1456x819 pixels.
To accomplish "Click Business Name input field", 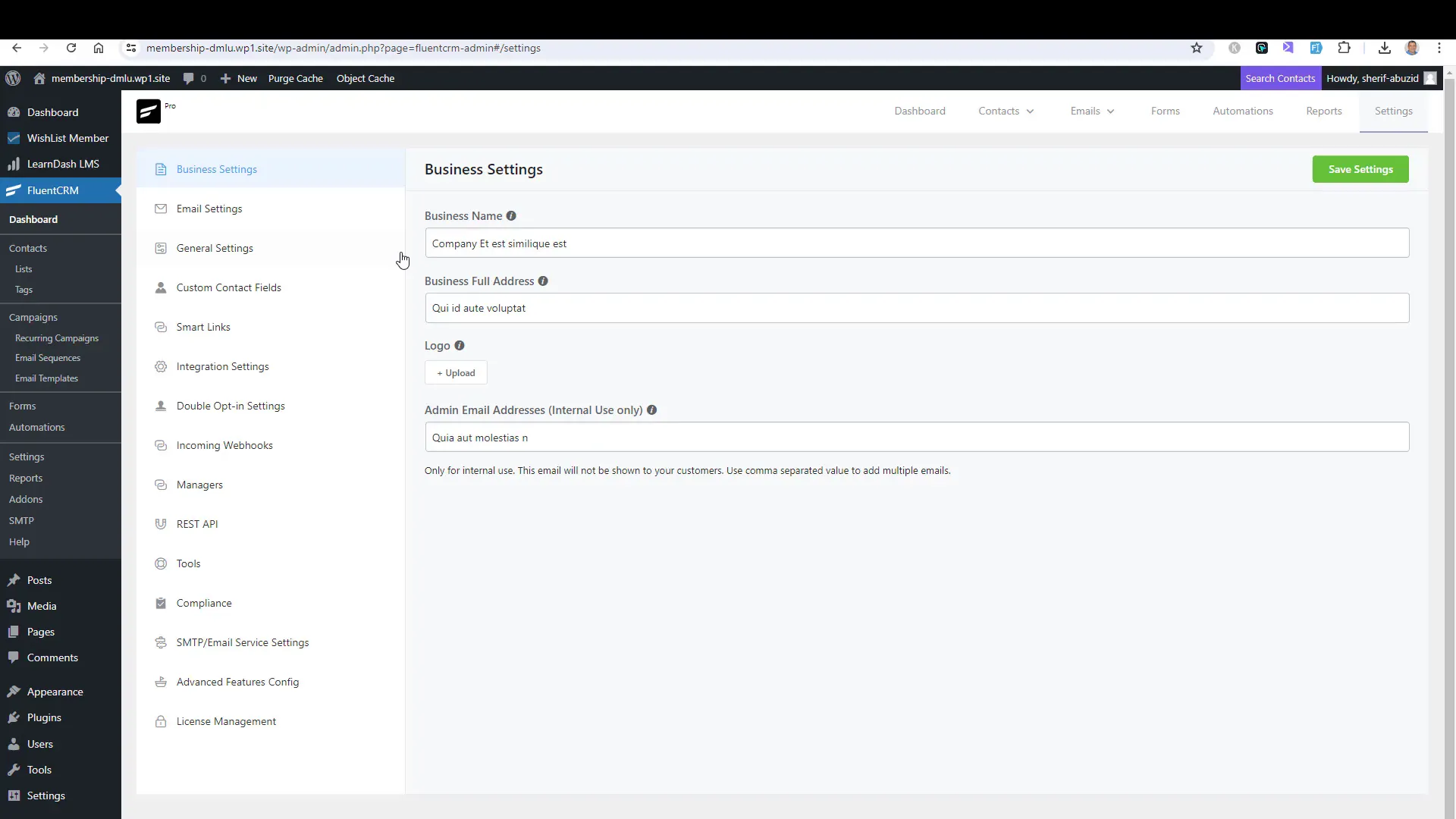I will 917,243.
